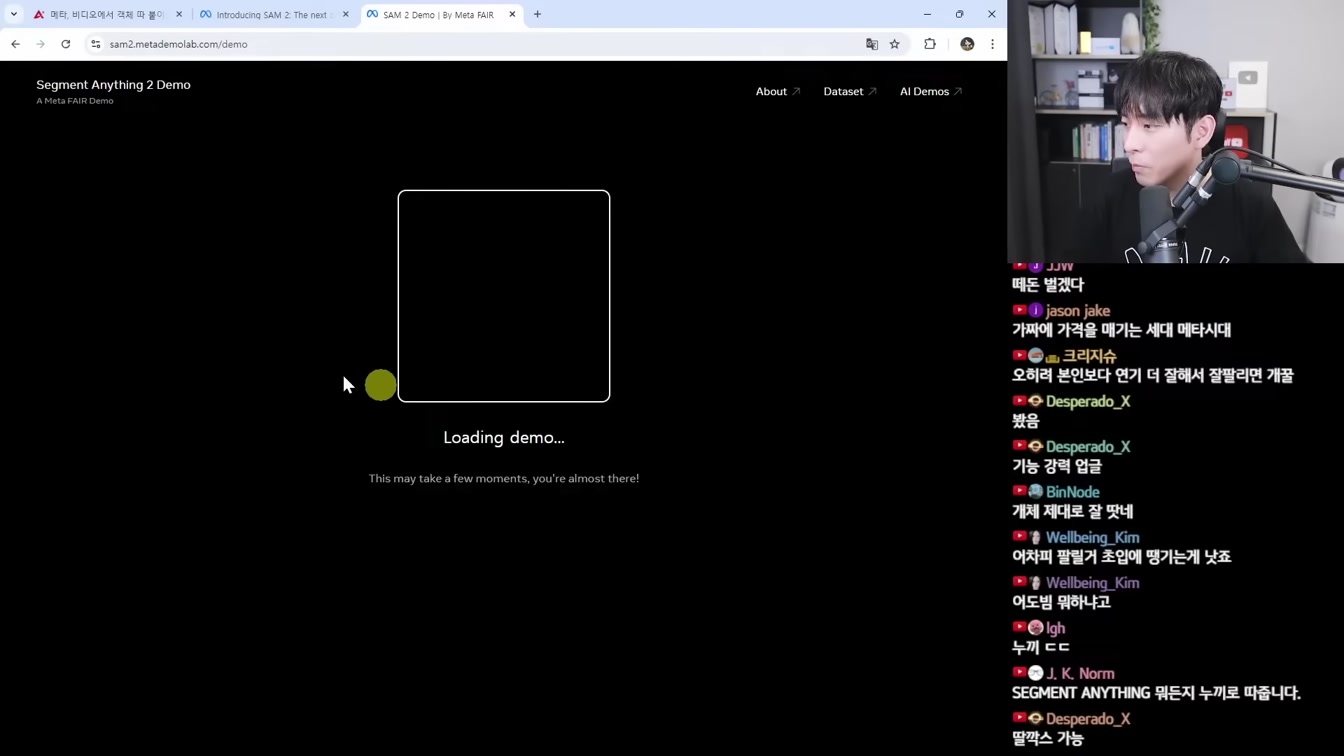Open the AI Demos link in header

pos(930,91)
